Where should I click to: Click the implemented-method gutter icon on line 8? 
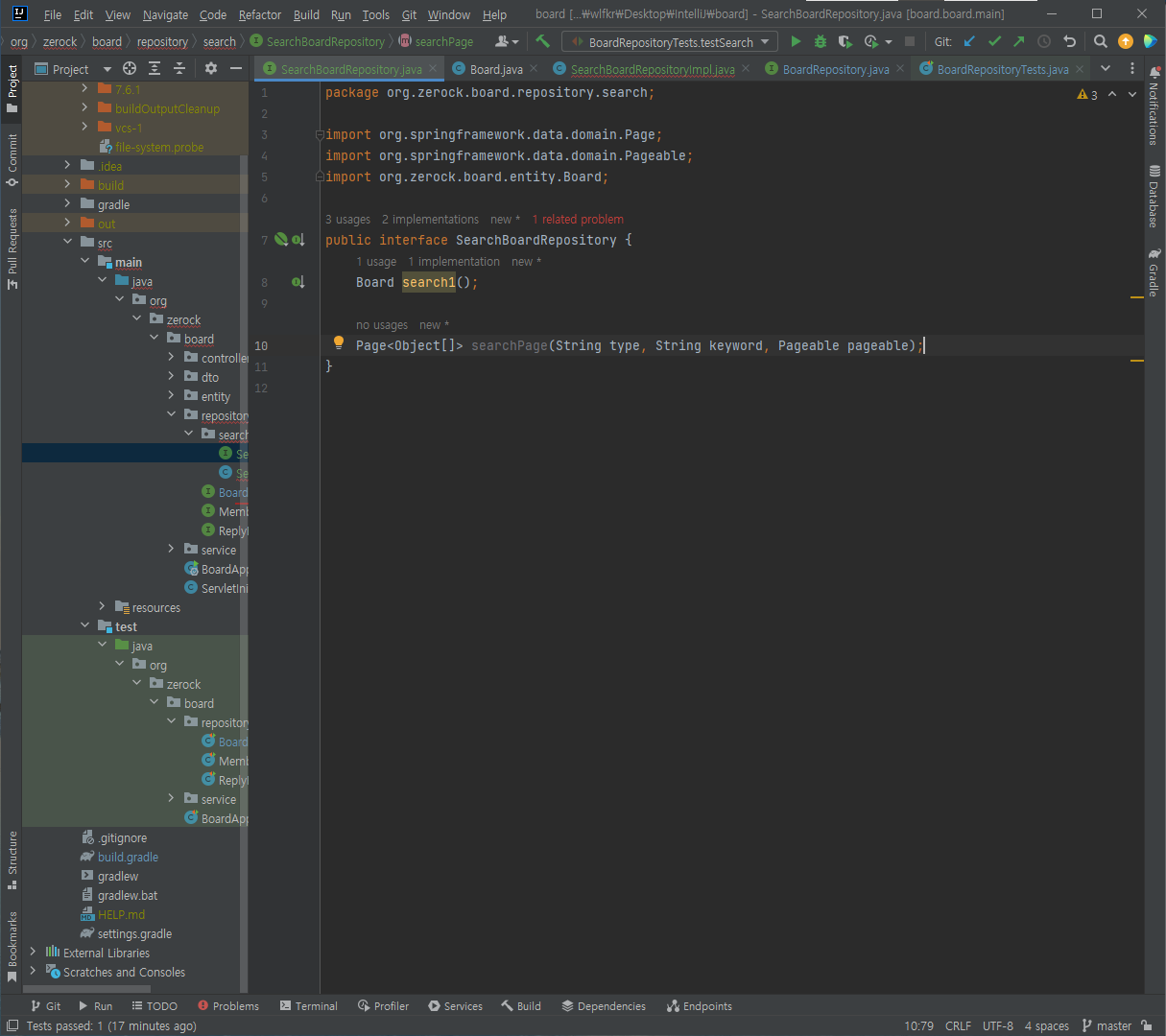297,282
